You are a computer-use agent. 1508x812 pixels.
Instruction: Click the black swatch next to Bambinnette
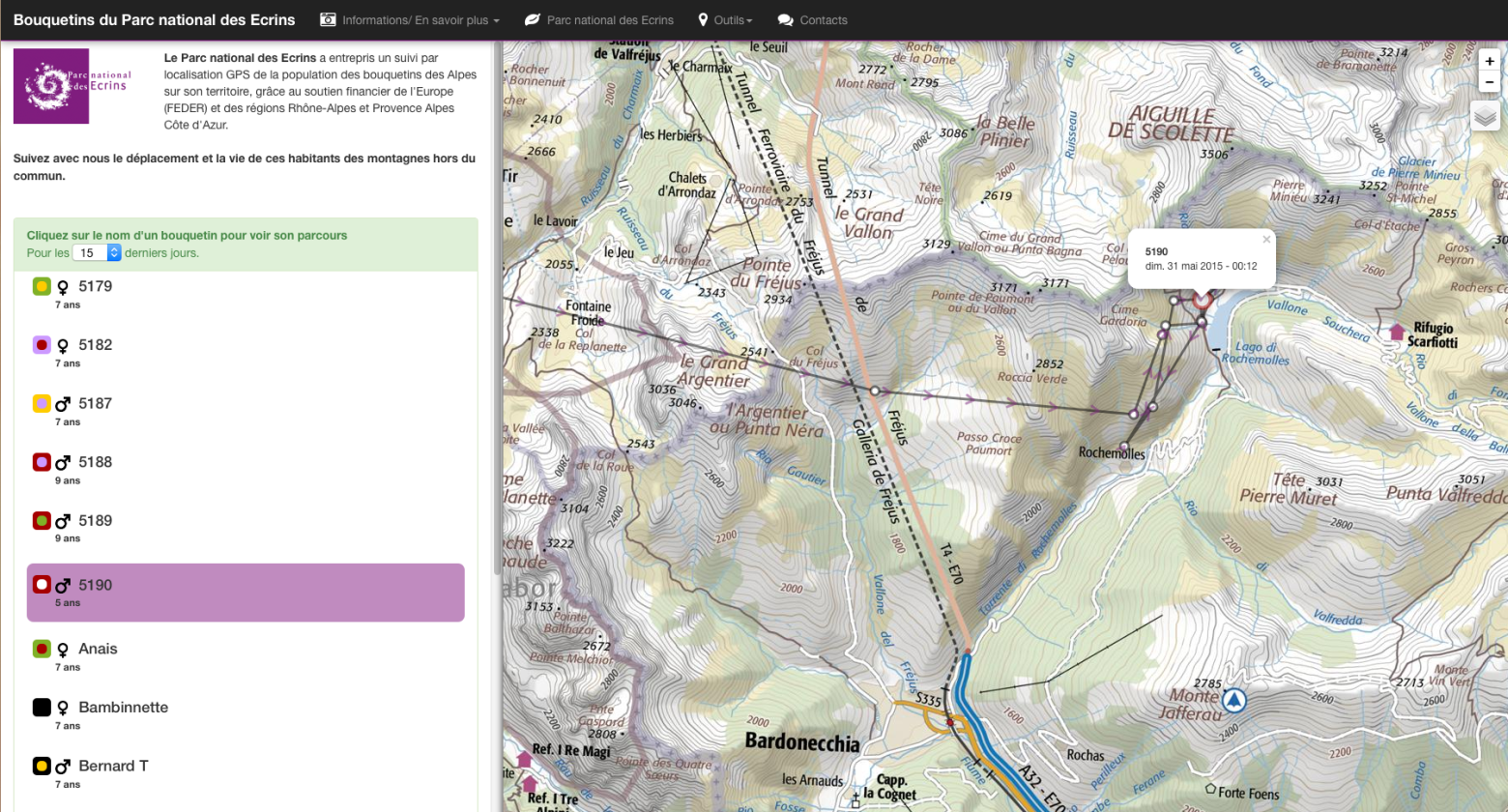42,708
